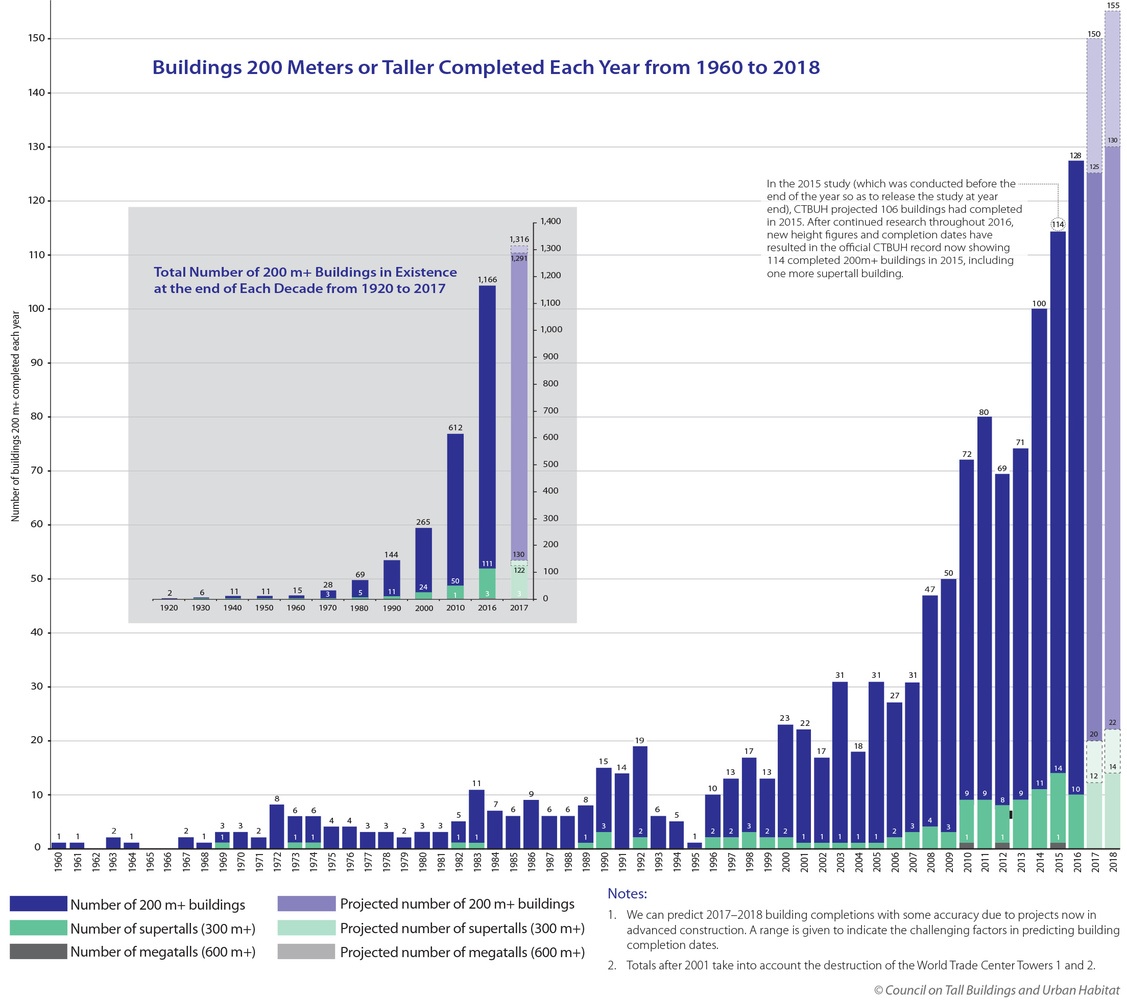Click the inset 2010 bar labeled 612

pyautogui.click(x=455, y=516)
